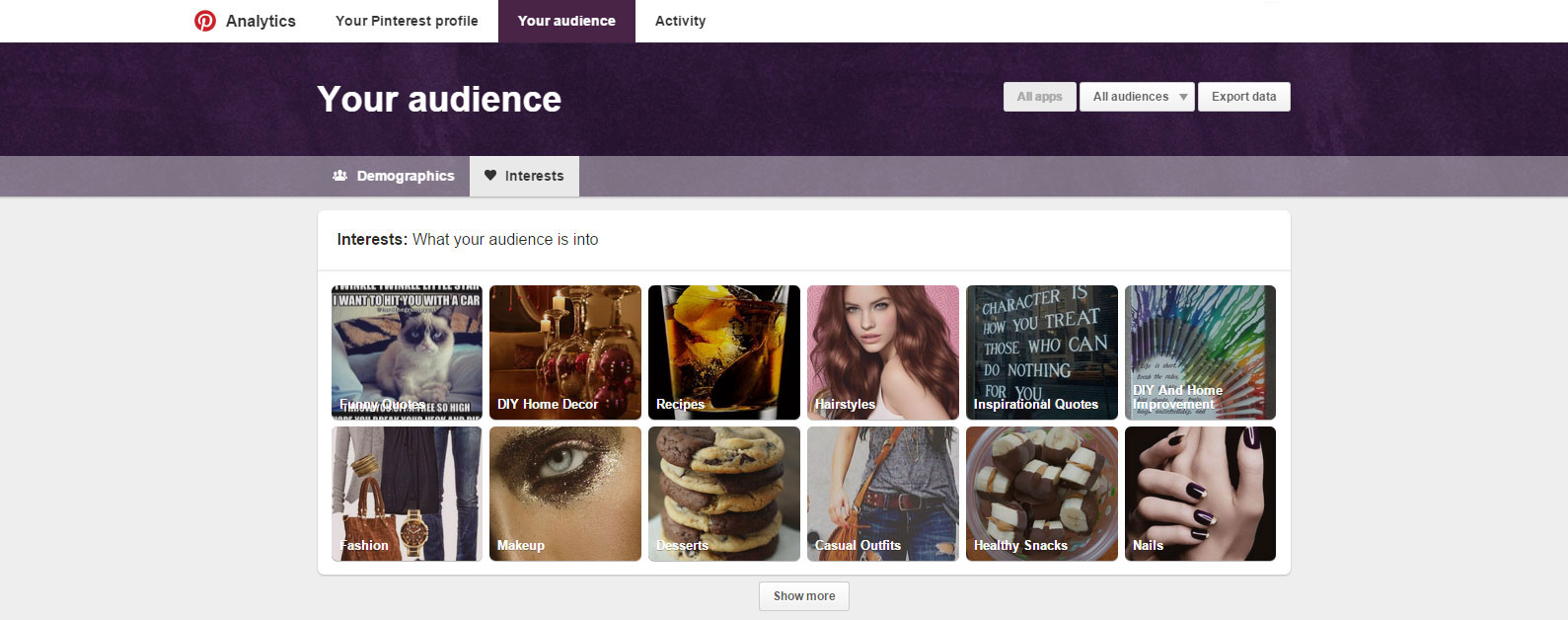Viewport: 1568px width, 620px height.
Task: Go to the Activity section
Action: click(x=680, y=21)
